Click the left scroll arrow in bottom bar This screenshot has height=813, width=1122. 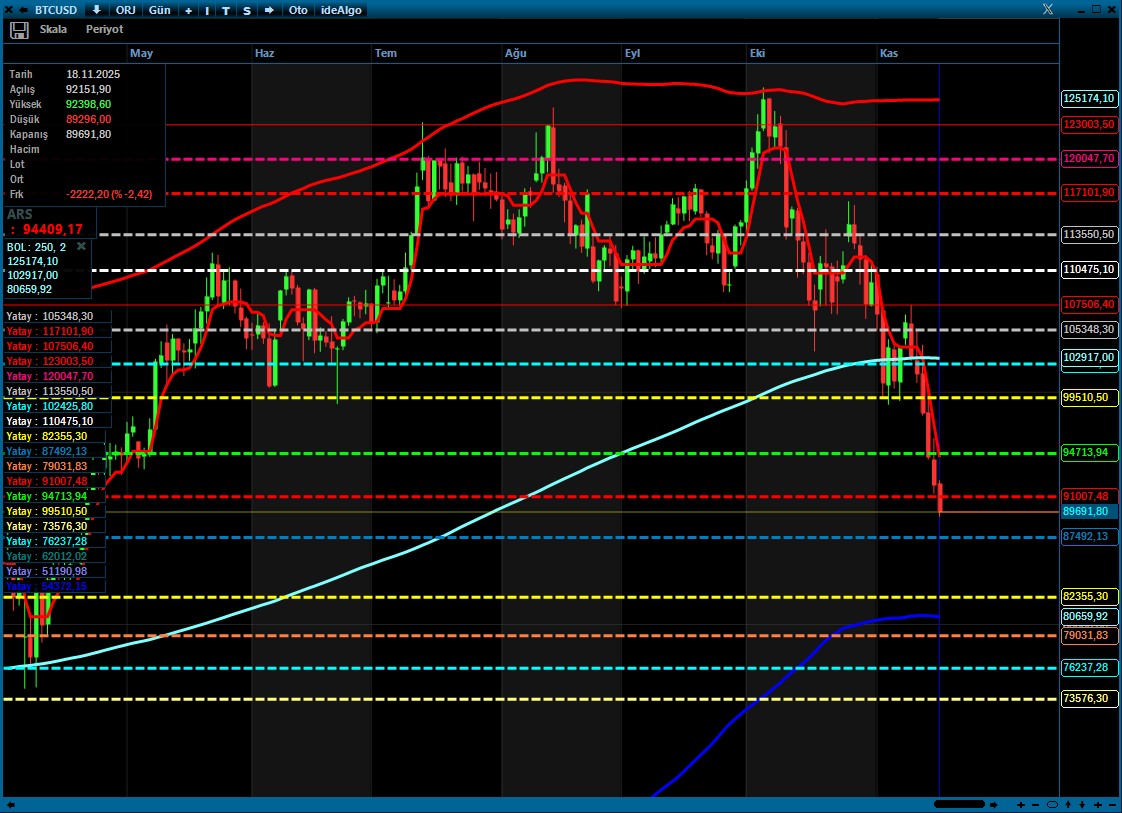tap(10, 805)
